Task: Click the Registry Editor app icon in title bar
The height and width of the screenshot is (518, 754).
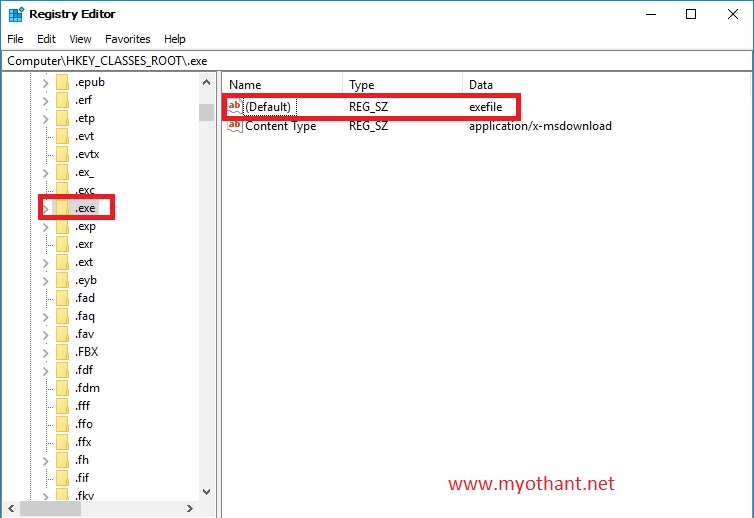Action: (x=16, y=14)
